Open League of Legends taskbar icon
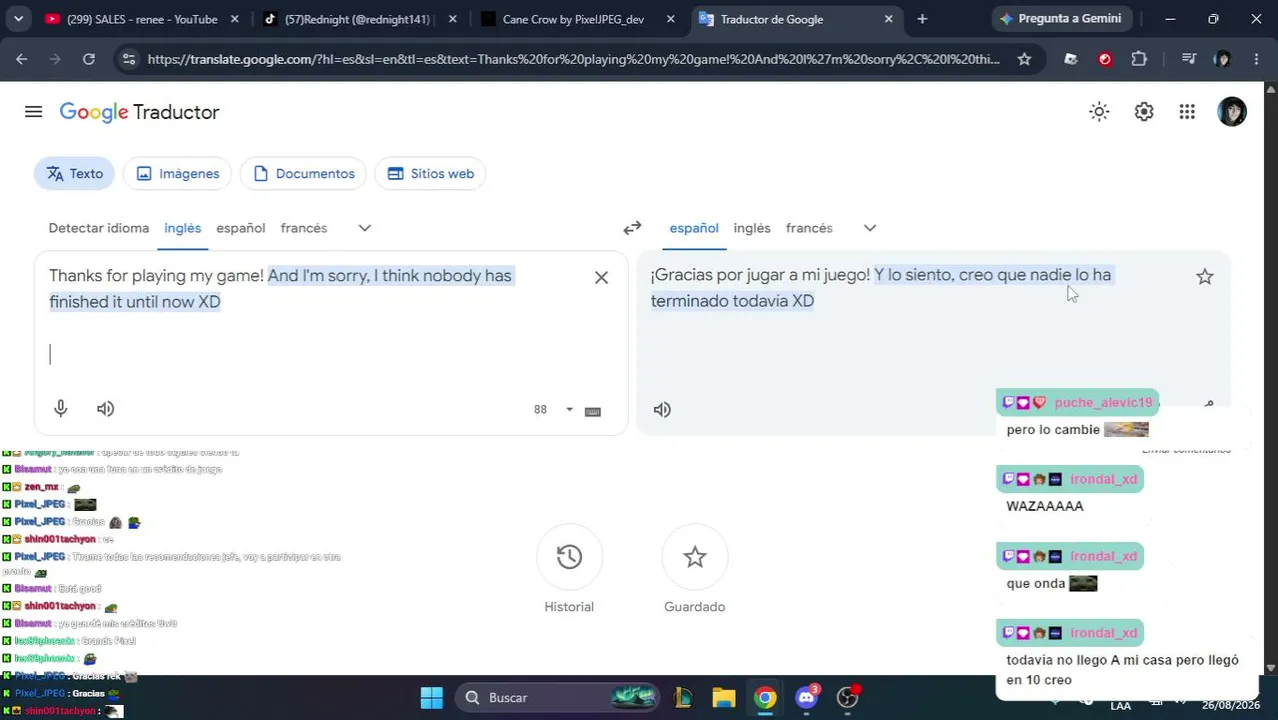Screen dimensions: 1278x720 coord(683,698)
